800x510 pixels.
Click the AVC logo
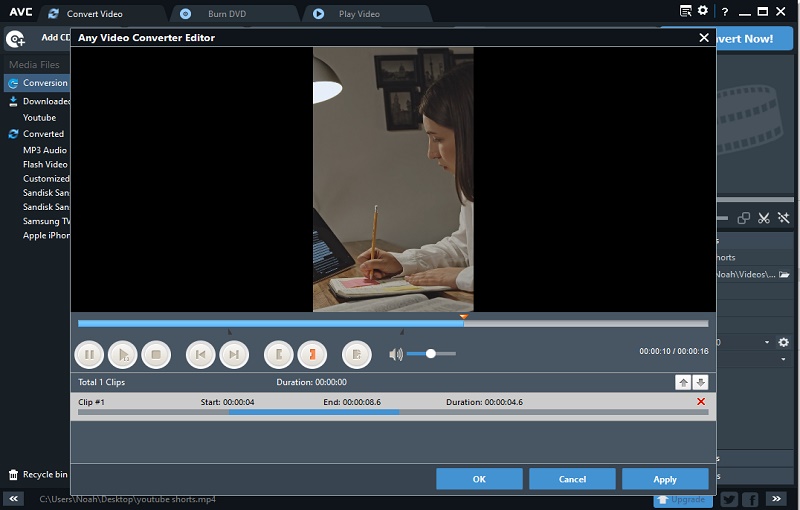click(20, 12)
